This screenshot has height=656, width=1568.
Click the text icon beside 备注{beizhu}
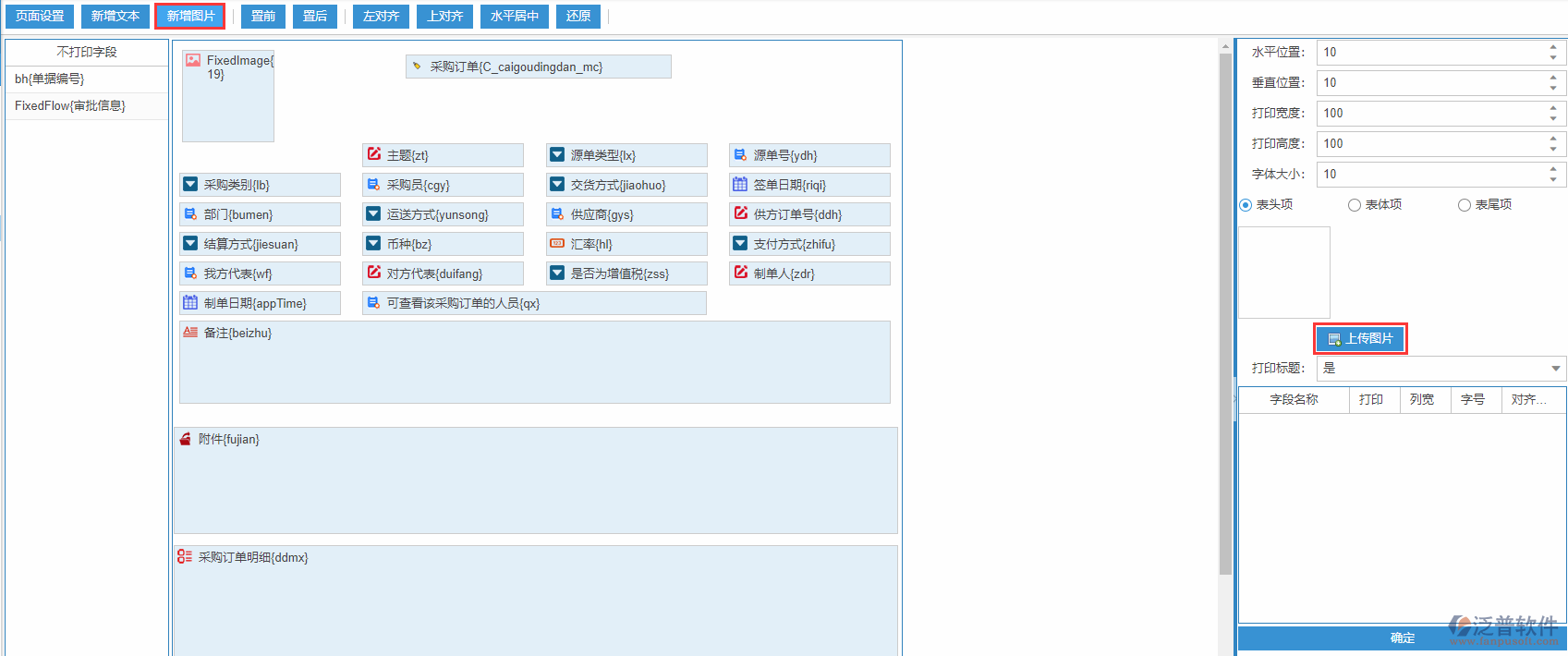coord(190,333)
